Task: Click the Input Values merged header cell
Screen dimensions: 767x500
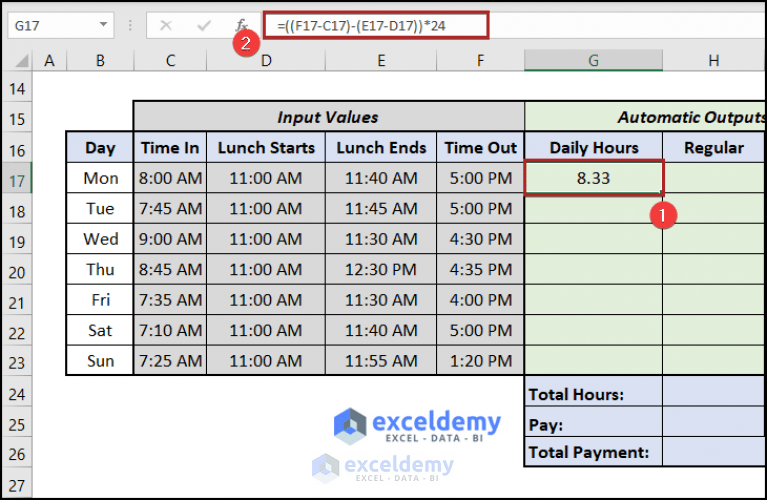Action: (328, 117)
